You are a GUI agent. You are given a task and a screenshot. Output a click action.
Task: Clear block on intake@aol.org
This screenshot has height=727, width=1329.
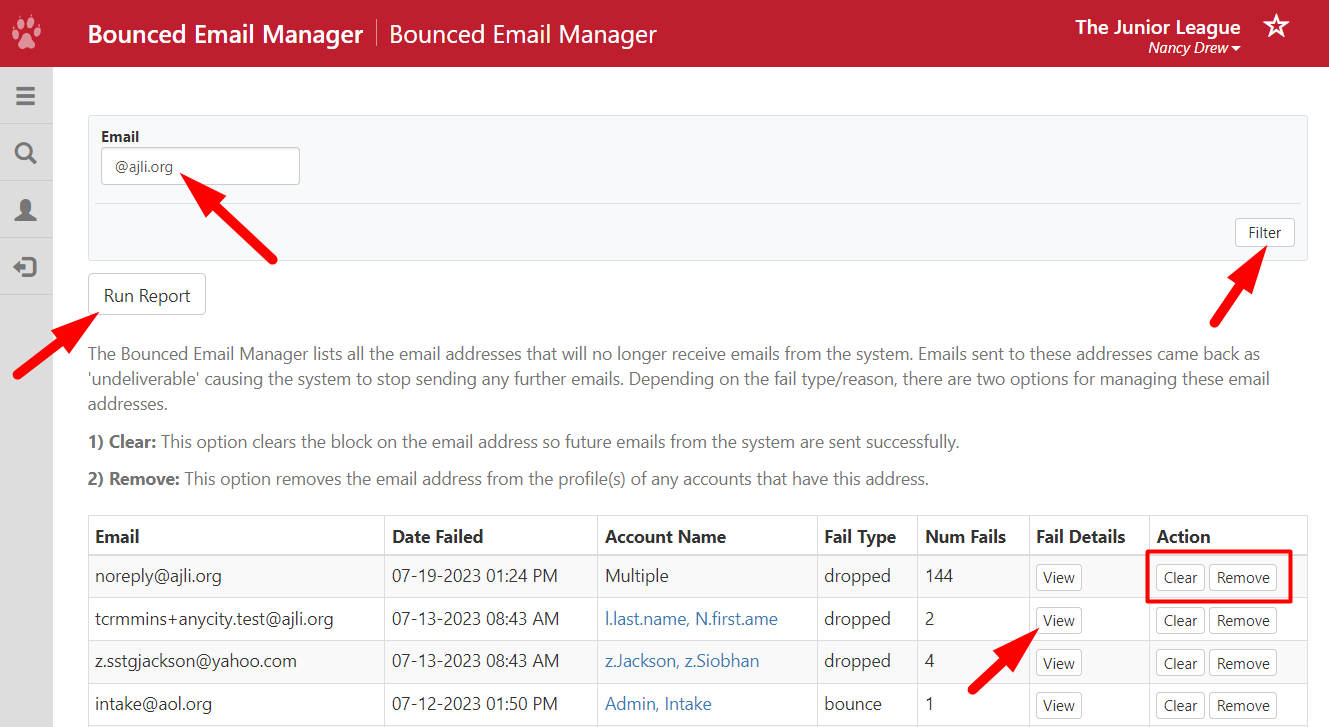tap(1180, 706)
